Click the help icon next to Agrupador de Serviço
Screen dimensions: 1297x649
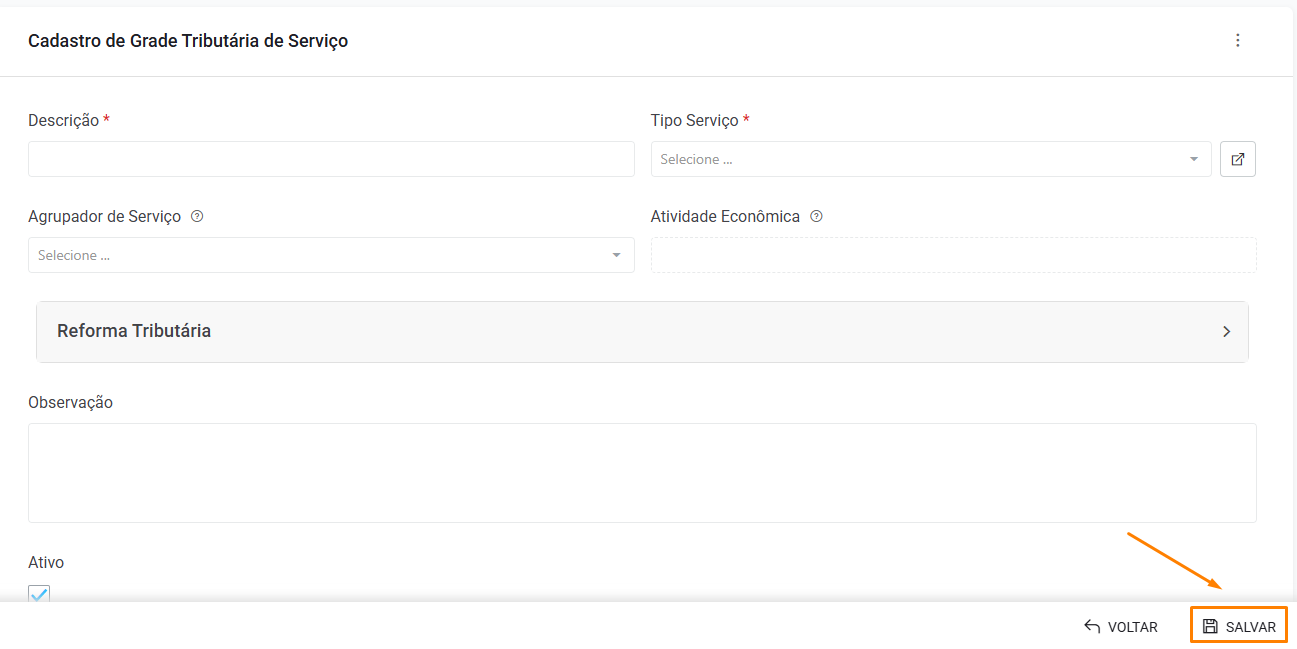[197, 216]
